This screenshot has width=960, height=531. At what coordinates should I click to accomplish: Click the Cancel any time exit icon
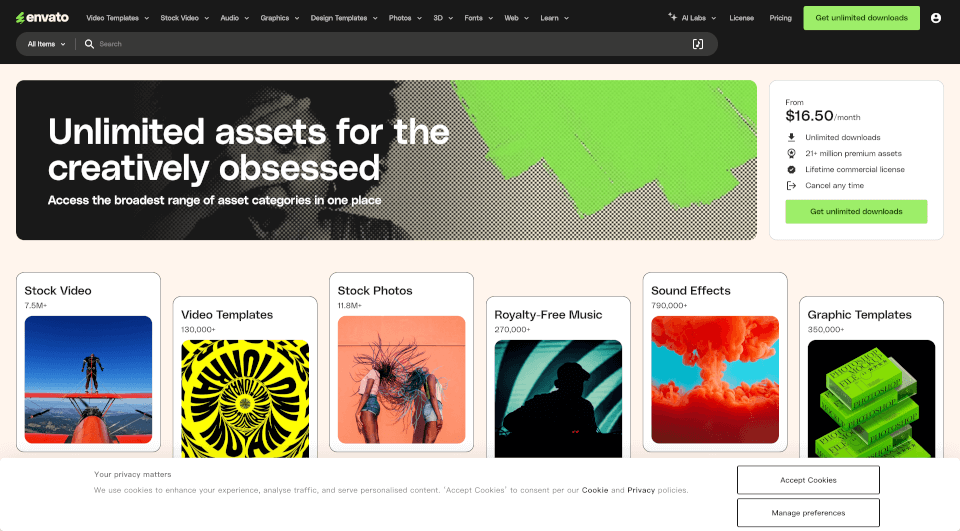point(791,186)
